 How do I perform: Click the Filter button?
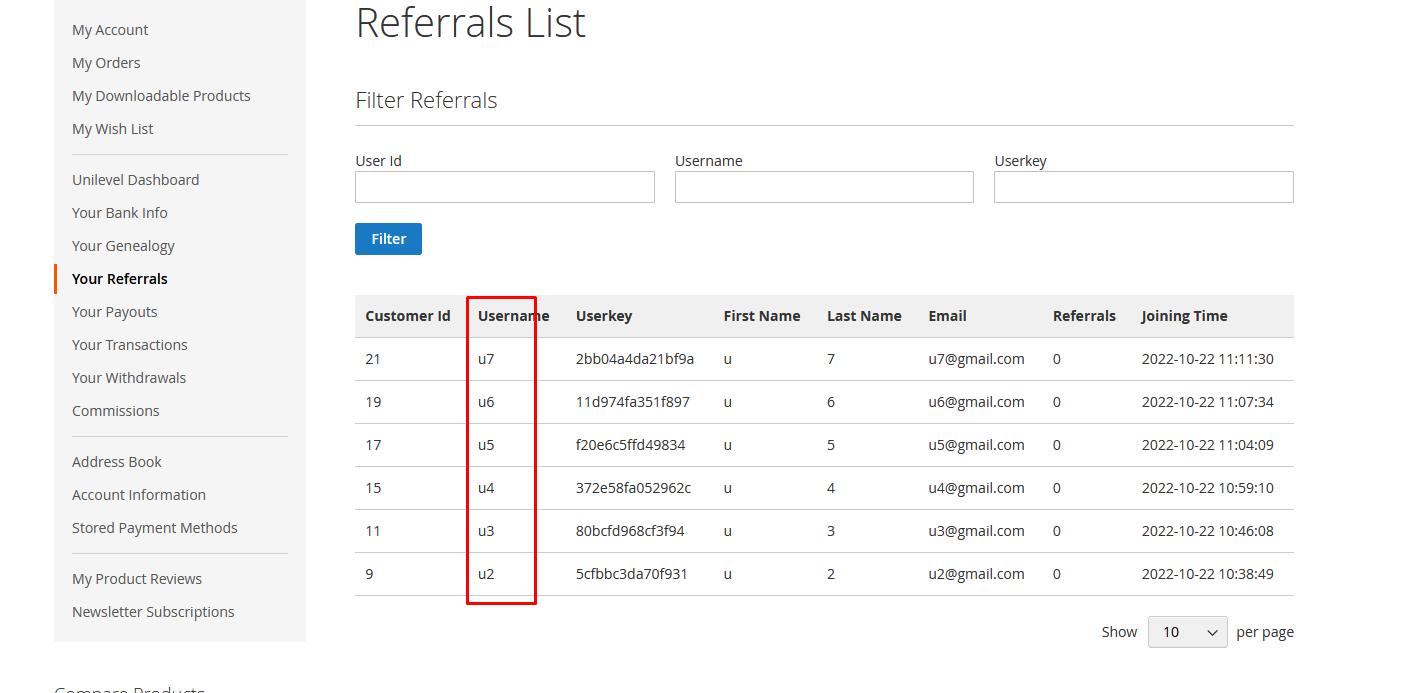point(388,239)
